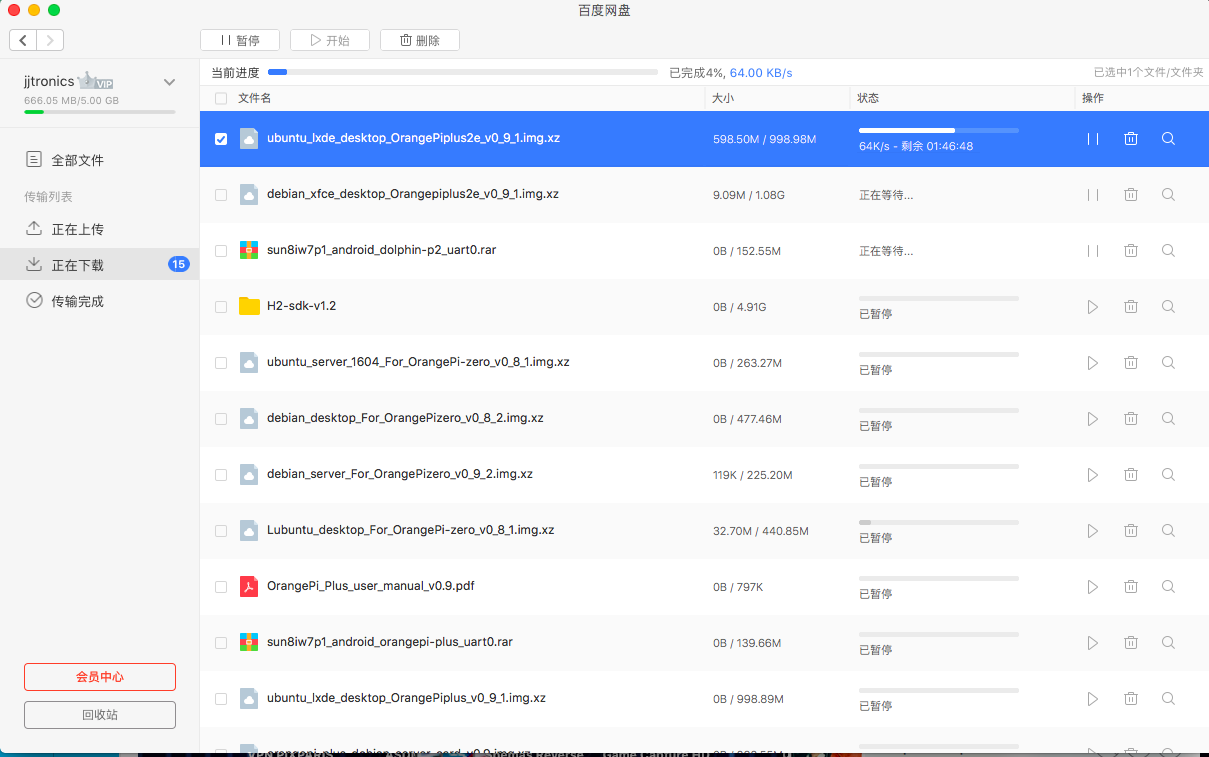Click the overall 当前进度 progress bar
1209x757 pixels.
click(463, 72)
